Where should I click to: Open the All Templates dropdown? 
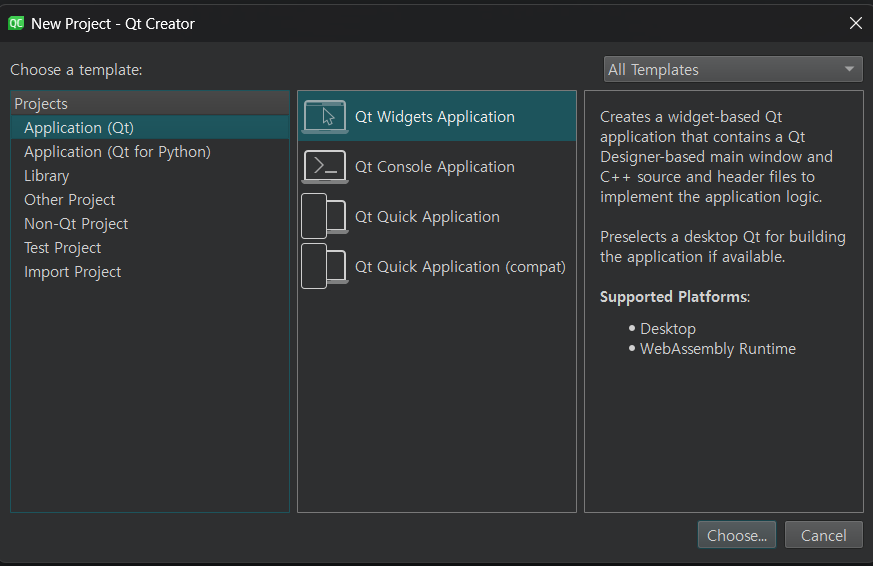click(733, 70)
